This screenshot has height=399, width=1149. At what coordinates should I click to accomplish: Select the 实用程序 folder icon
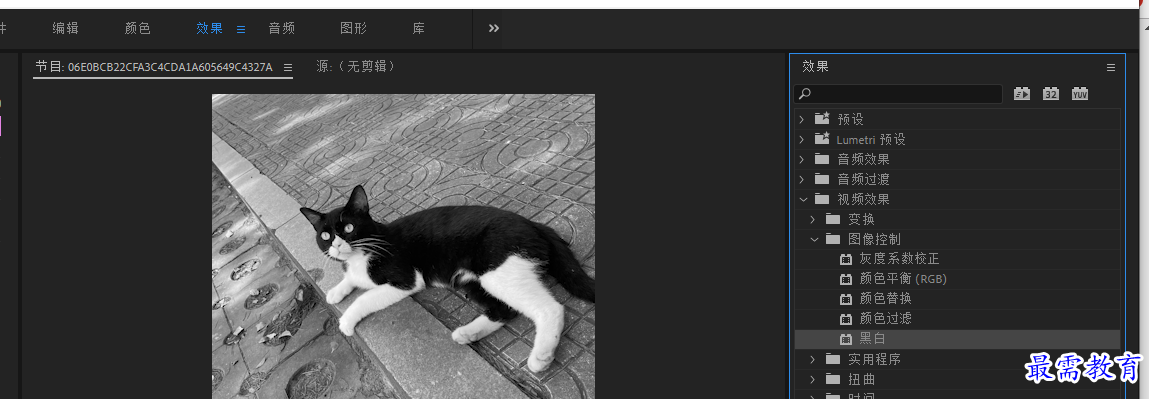832,359
